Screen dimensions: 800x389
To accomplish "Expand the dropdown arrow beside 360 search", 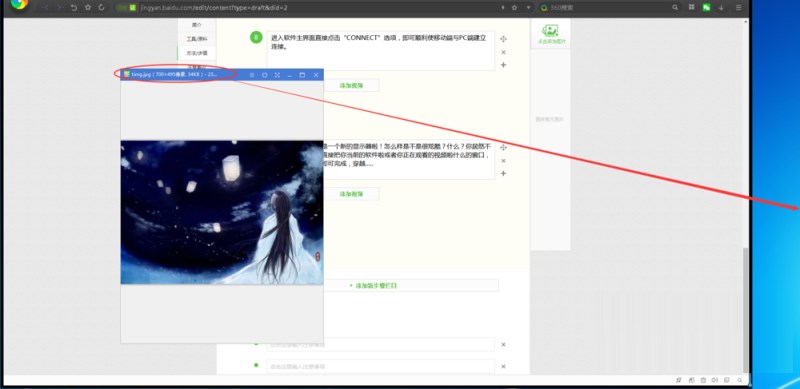I will [528, 8].
